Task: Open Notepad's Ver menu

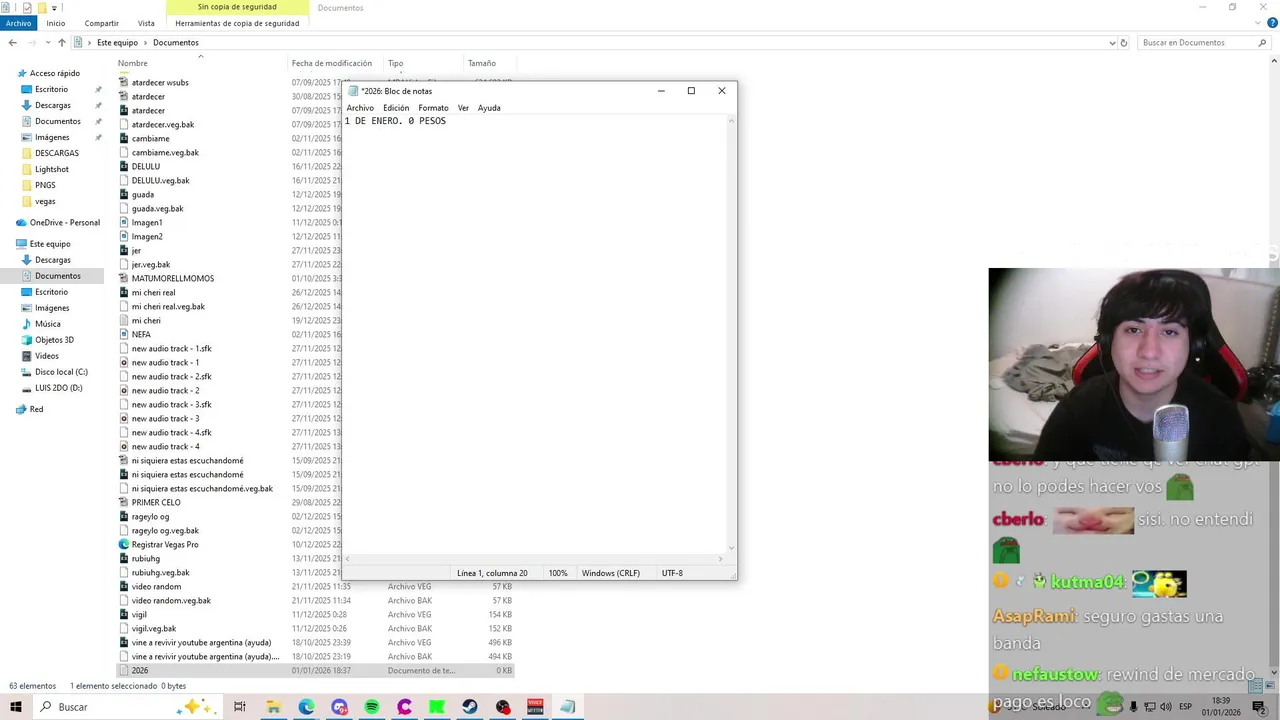Action: pos(463,108)
